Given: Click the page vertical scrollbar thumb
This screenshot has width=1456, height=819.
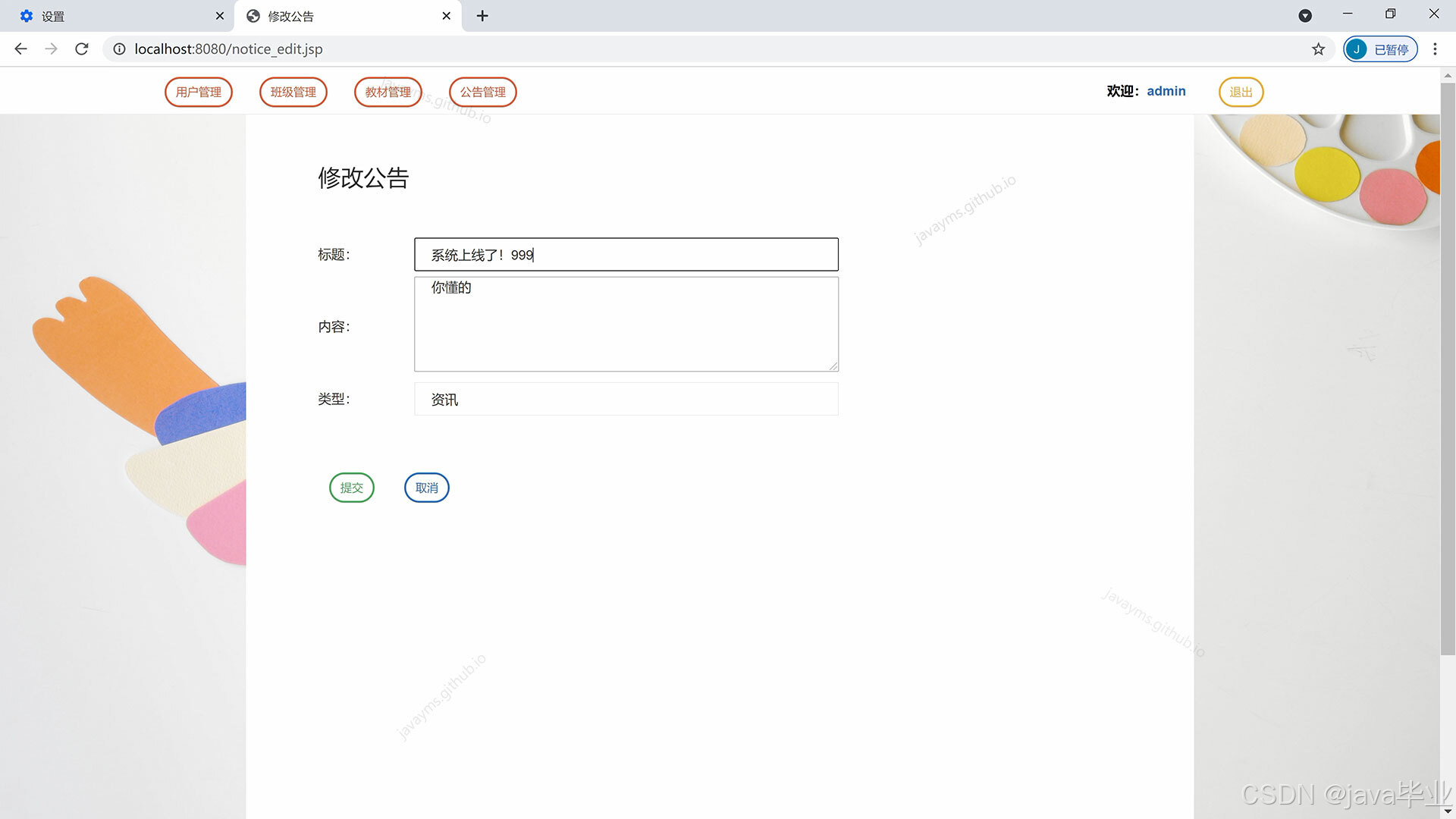Looking at the screenshot, I should coord(1448,369).
